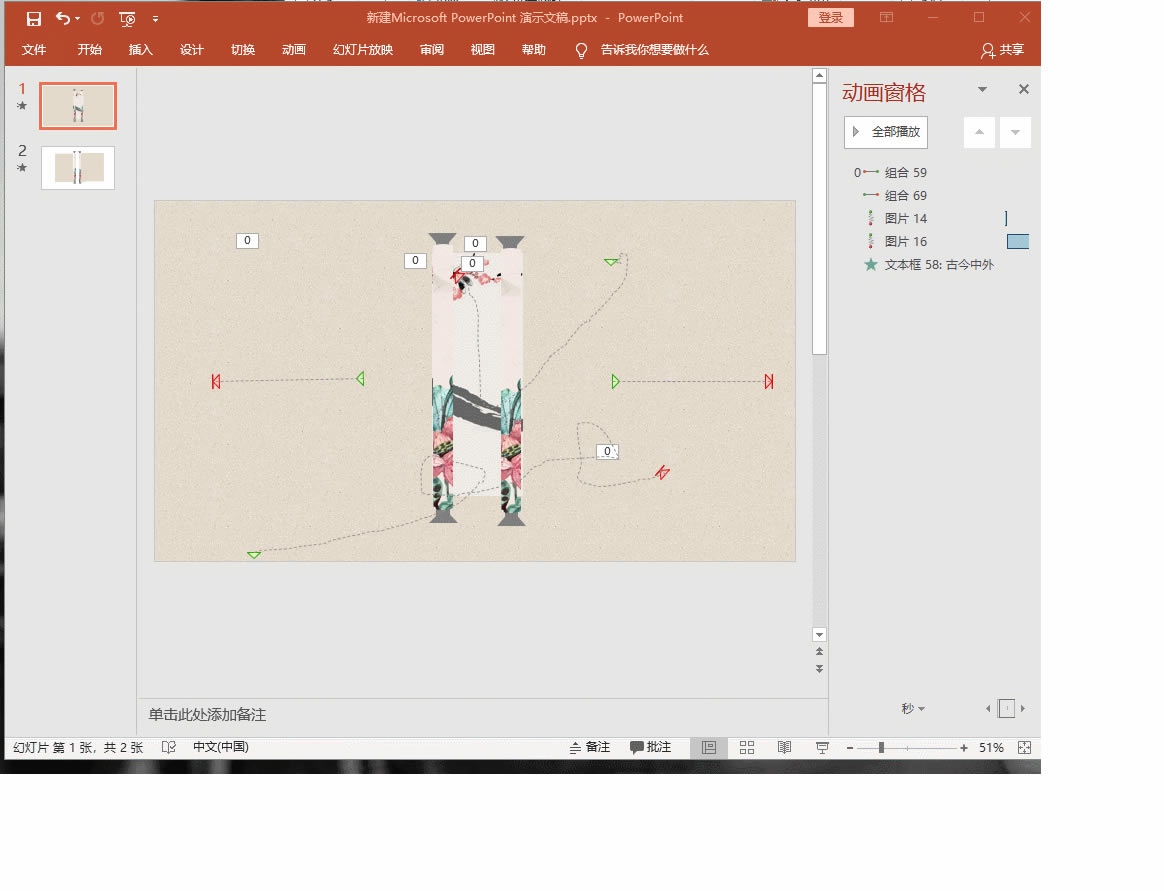Switch to Normal view in status bar
Screen dimensions: 1164x891
click(x=709, y=747)
